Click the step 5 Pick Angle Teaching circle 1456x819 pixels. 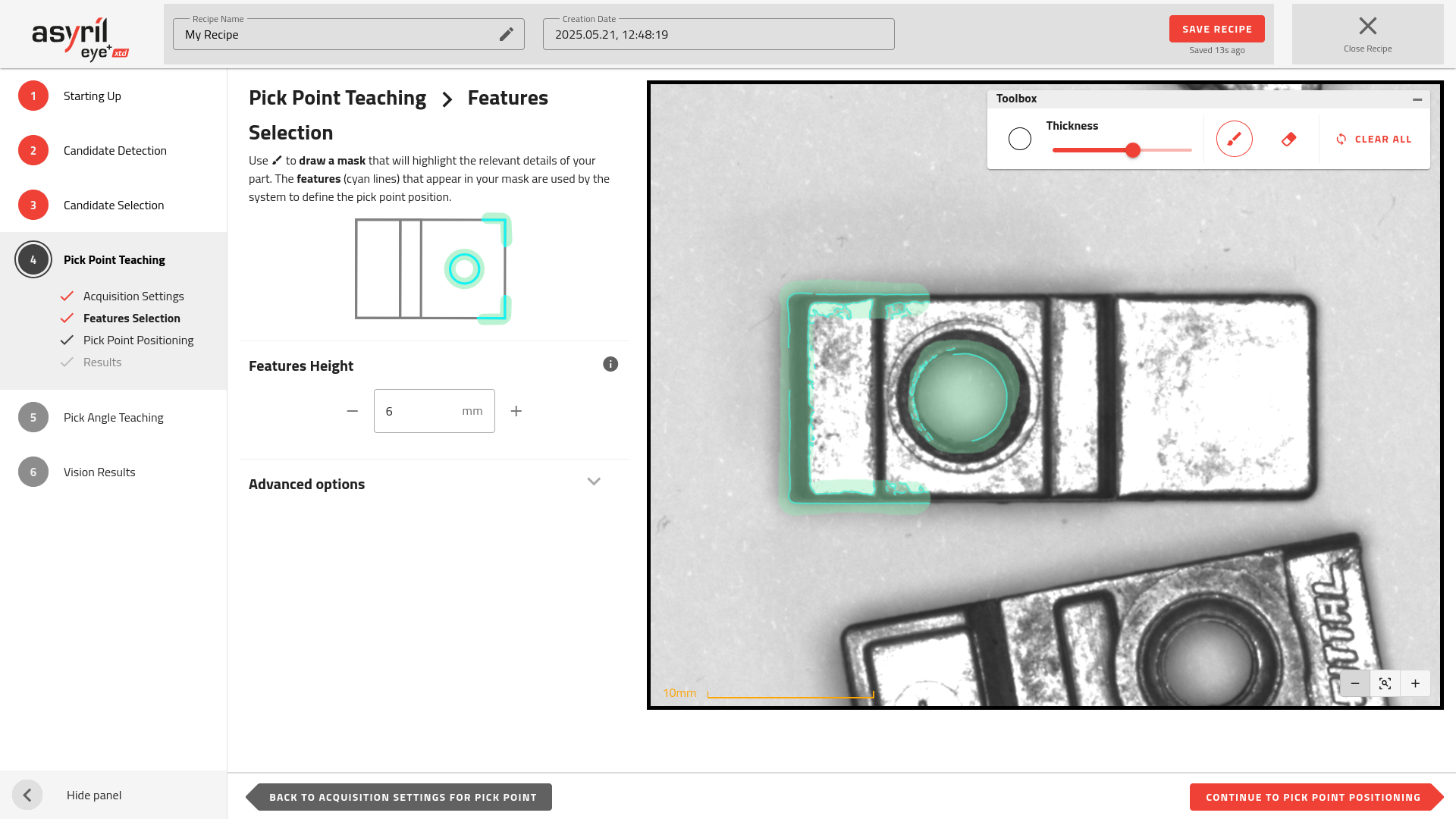pyautogui.click(x=33, y=417)
